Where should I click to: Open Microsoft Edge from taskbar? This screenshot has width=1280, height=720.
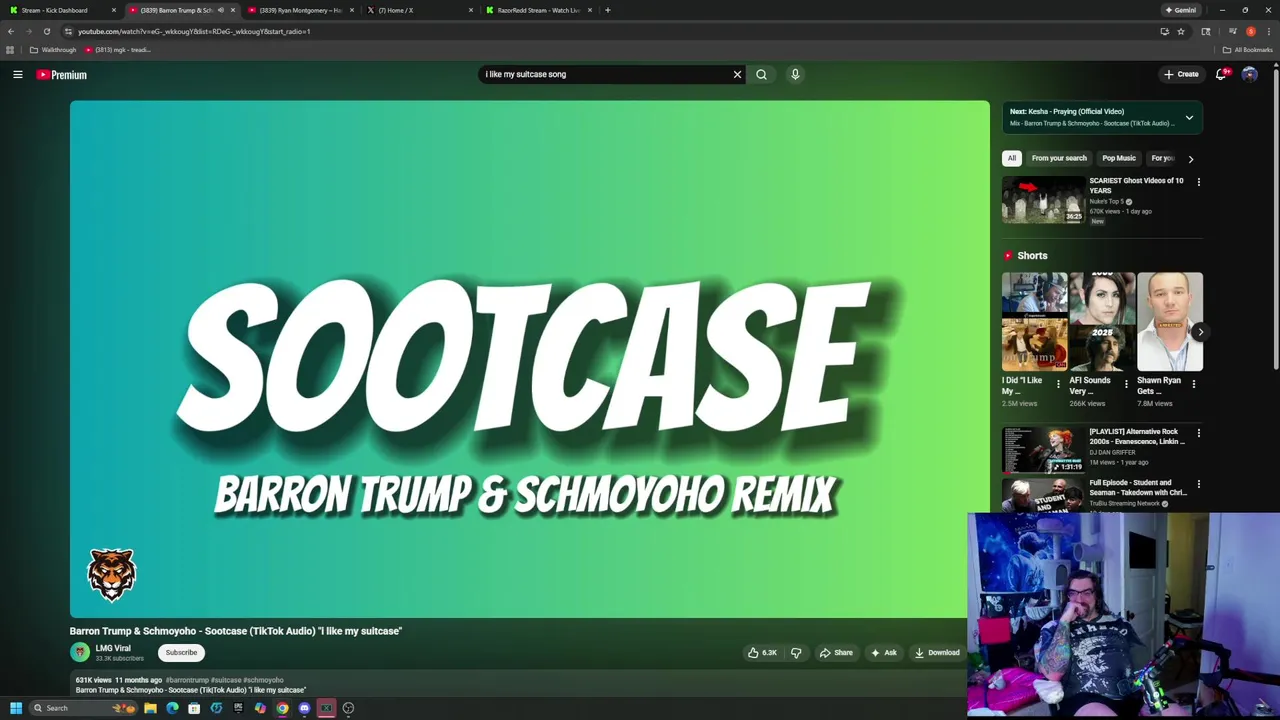tap(172, 708)
